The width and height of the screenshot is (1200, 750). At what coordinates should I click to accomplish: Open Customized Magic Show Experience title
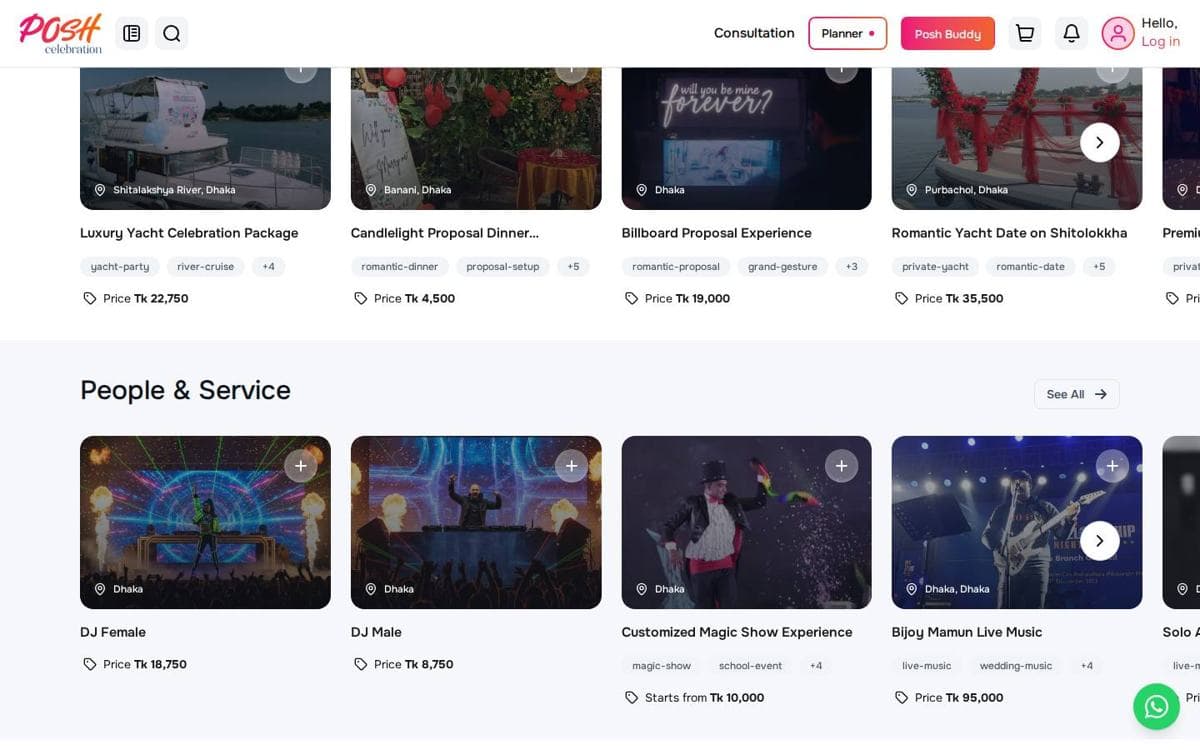click(737, 632)
